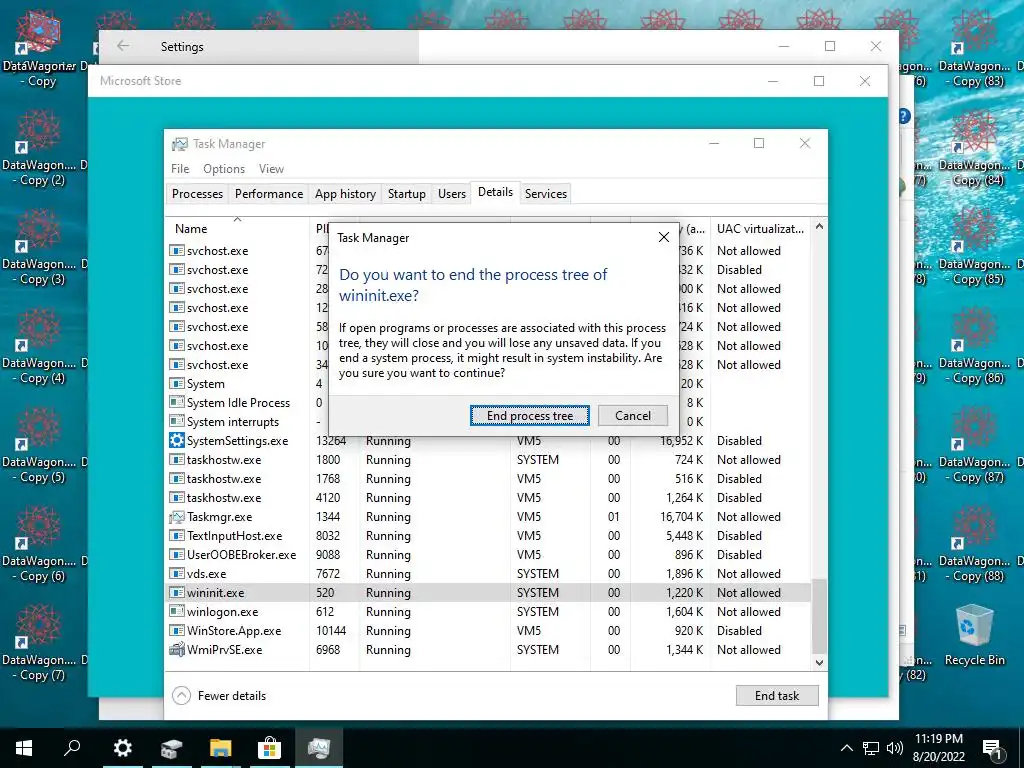Click the Task Manager title bar icon
The width and height of the screenshot is (1024, 768).
tap(180, 144)
